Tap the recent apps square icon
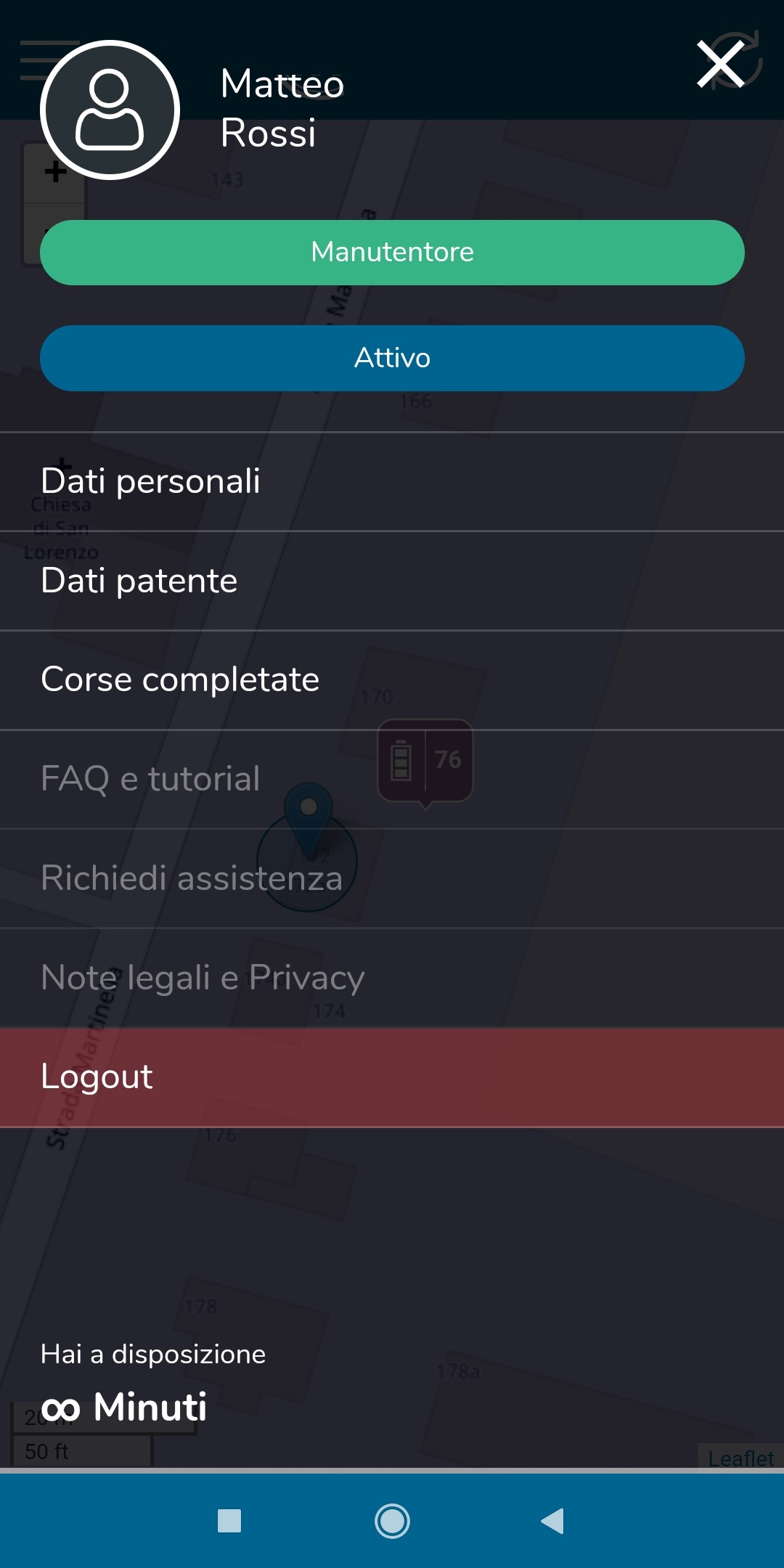Viewport: 784px width, 1568px height. [x=229, y=1521]
